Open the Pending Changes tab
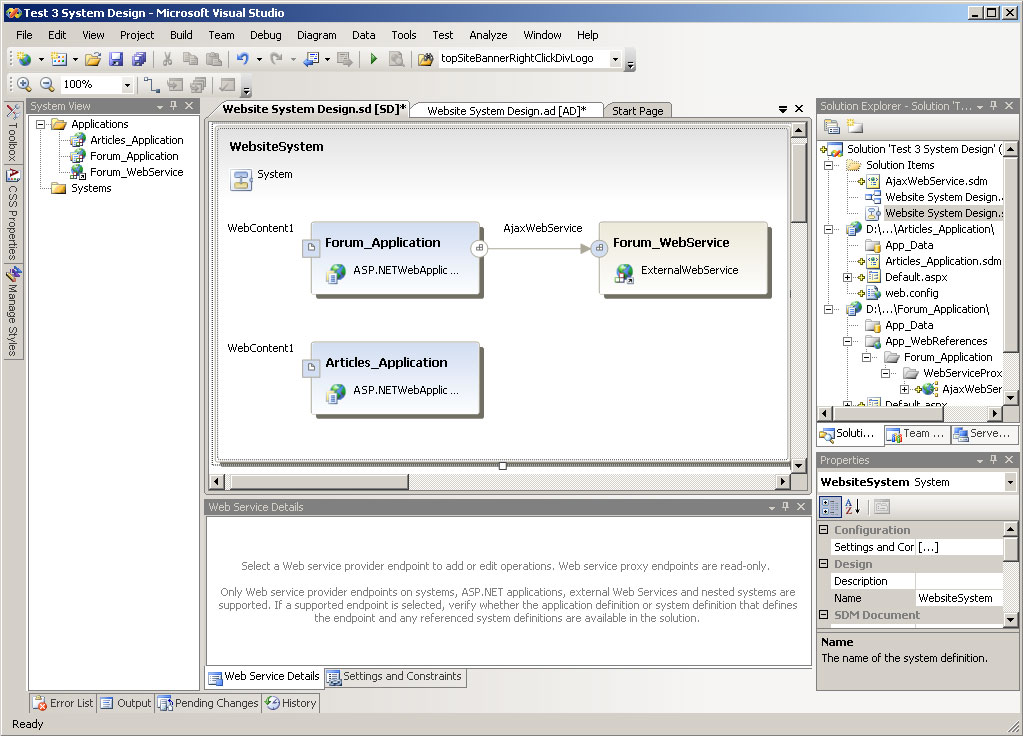The width and height of the screenshot is (1023, 736). pyautogui.click(x=208, y=703)
